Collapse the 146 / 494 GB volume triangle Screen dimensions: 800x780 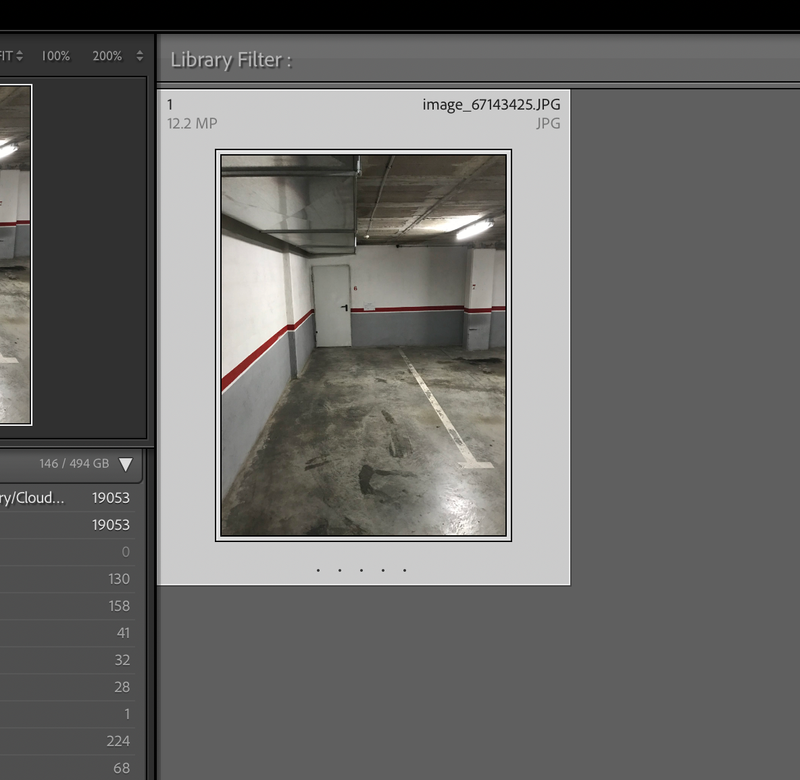coord(125,464)
